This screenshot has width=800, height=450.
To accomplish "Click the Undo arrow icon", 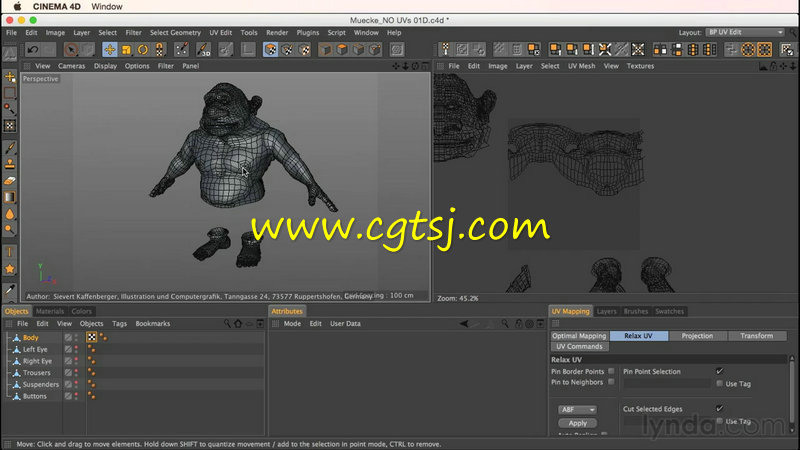I will [33, 49].
